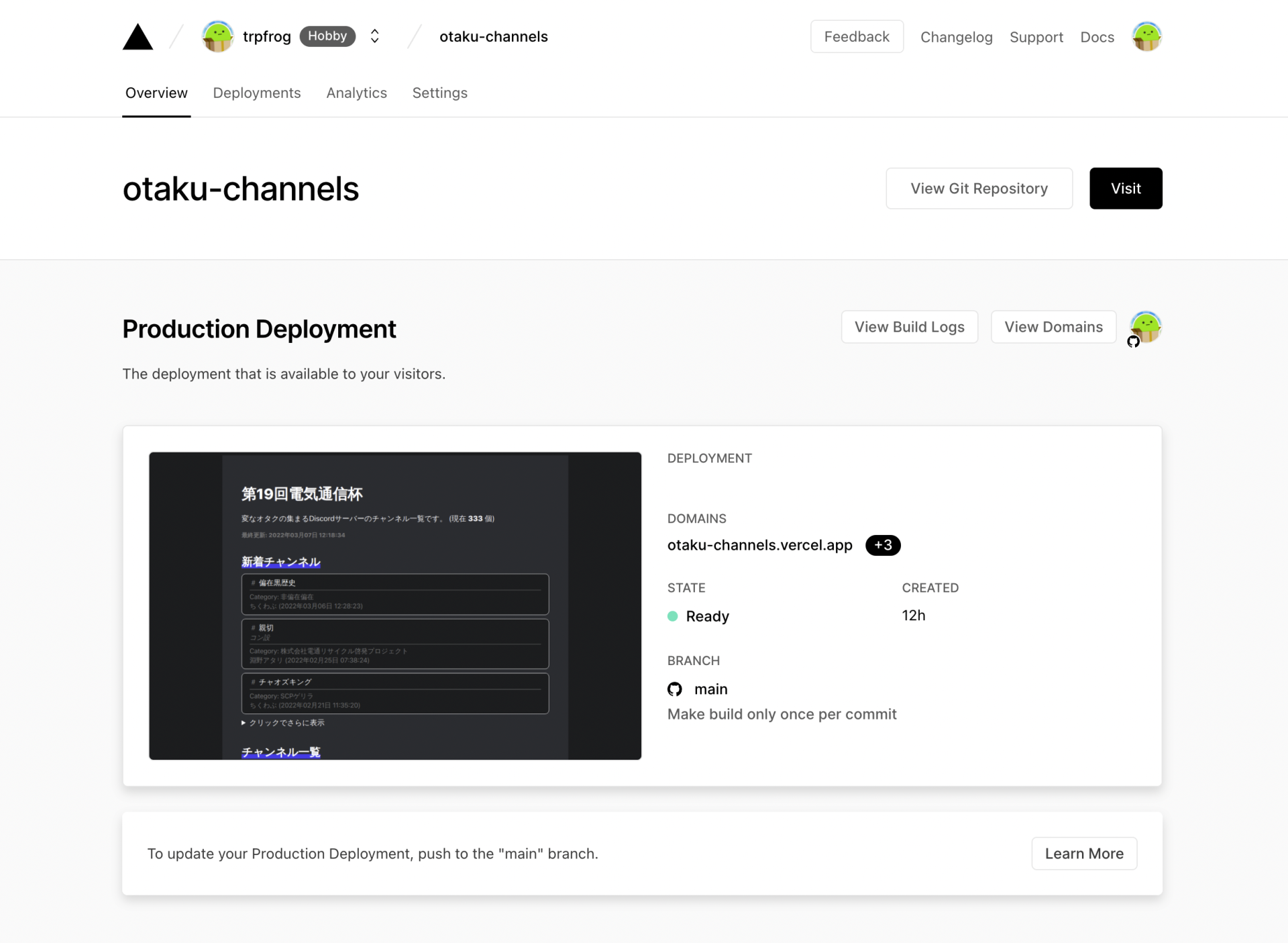This screenshot has height=943, width=1288.
Task: Expand the +3 additional domains badge
Action: (x=883, y=545)
